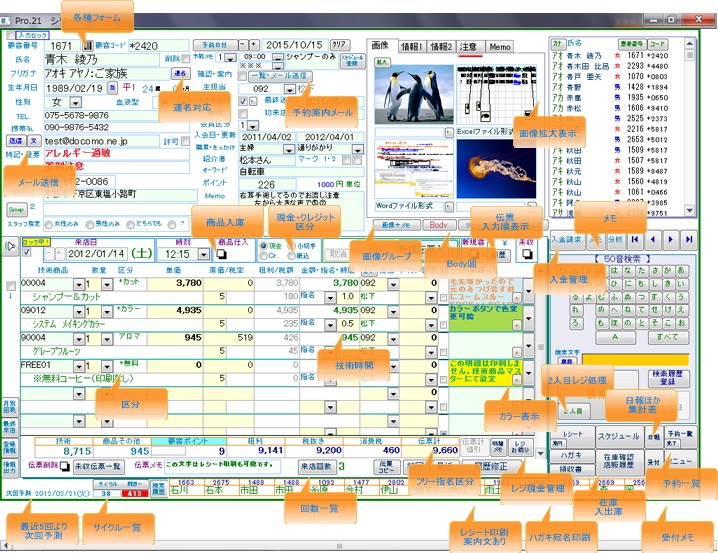718x553 pixels.
Task: Go to next customer record arrow
Action: [x=670, y=240]
